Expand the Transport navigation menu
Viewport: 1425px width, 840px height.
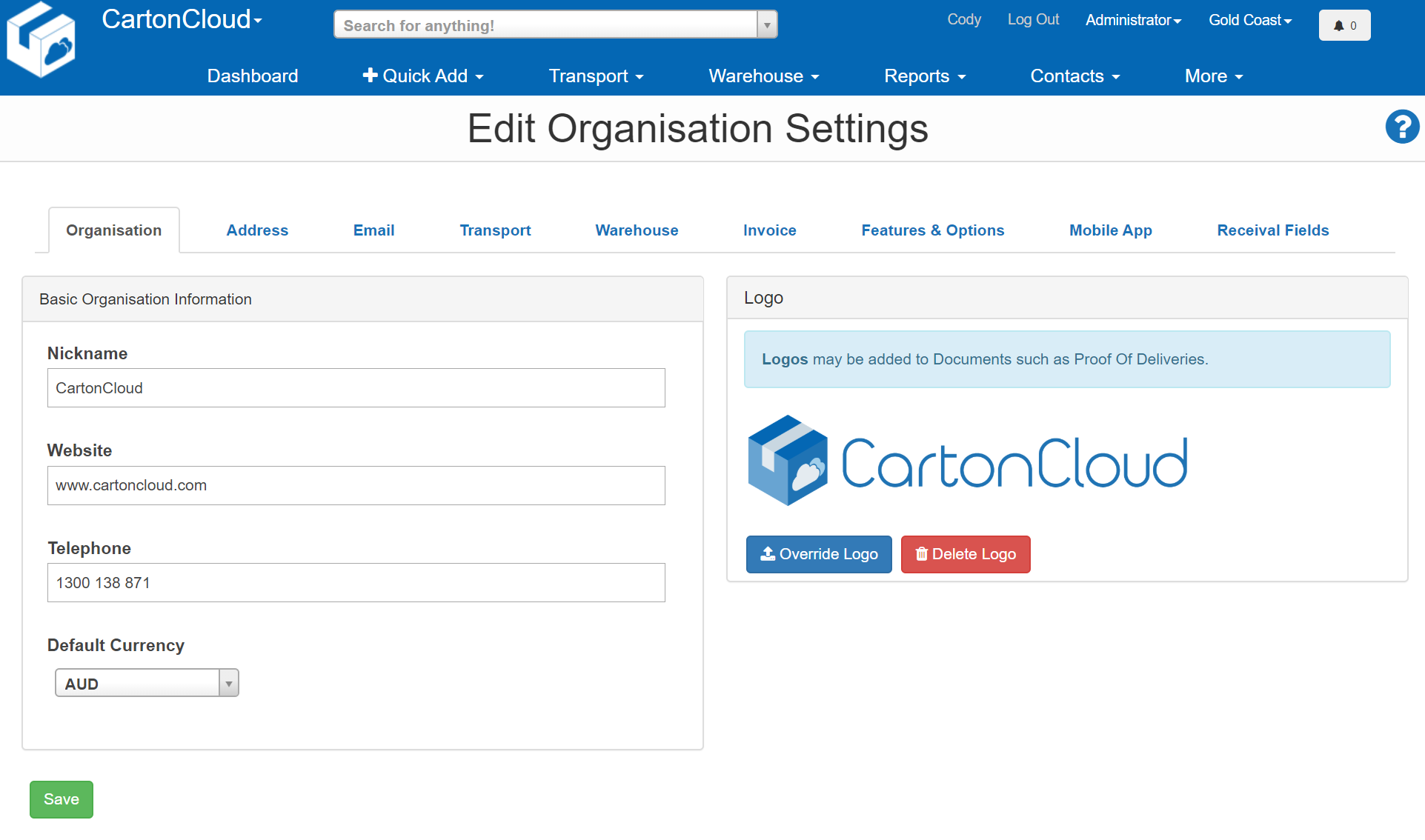(x=595, y=76)
